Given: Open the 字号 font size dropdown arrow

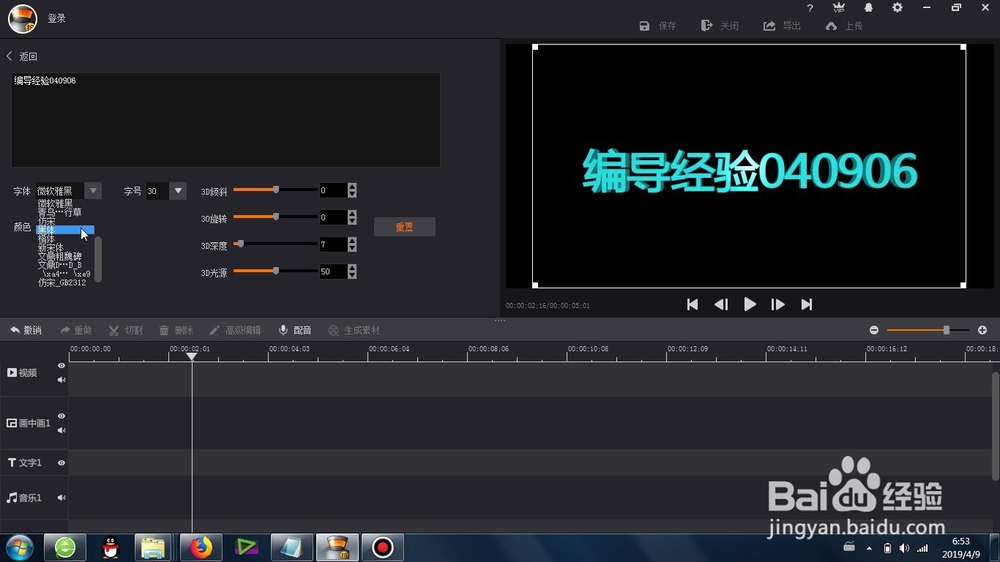Looking at the screenshot, I should (x=178, y=191).
